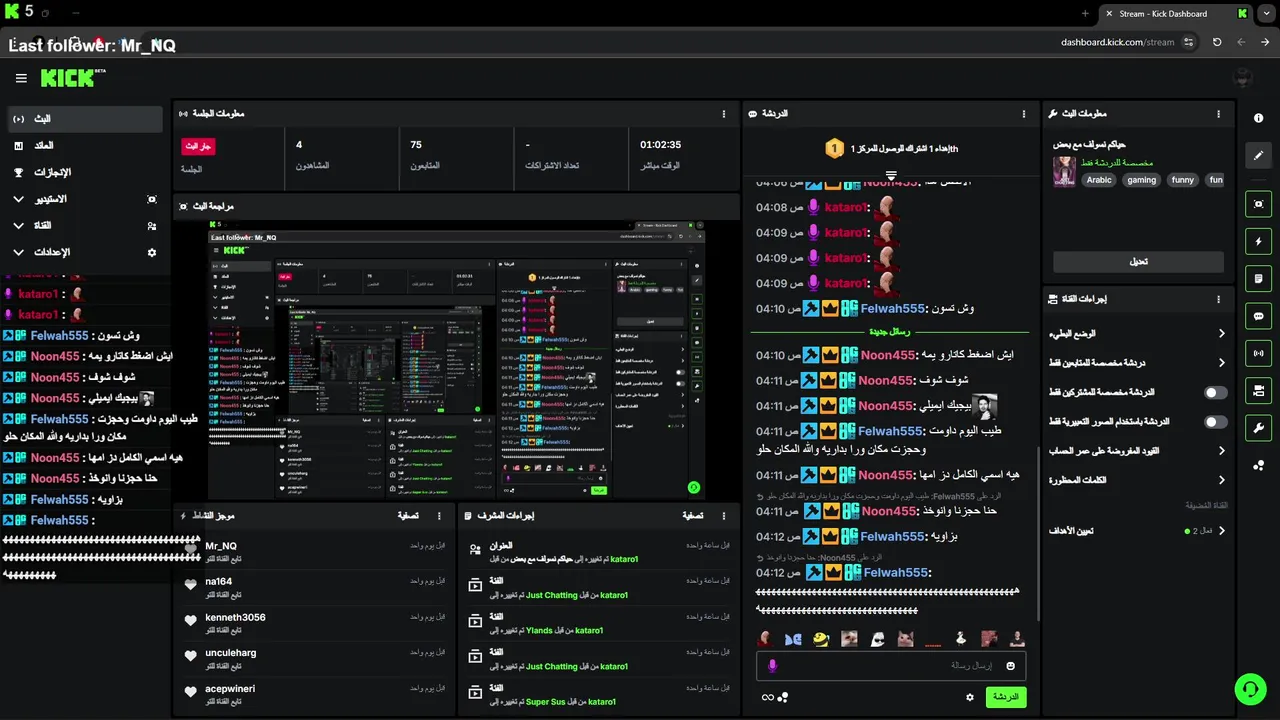Select the Stream item in left sidebar
Image resolution: width=1280 pixels, height=720 pixels.
tap(85, 119)
